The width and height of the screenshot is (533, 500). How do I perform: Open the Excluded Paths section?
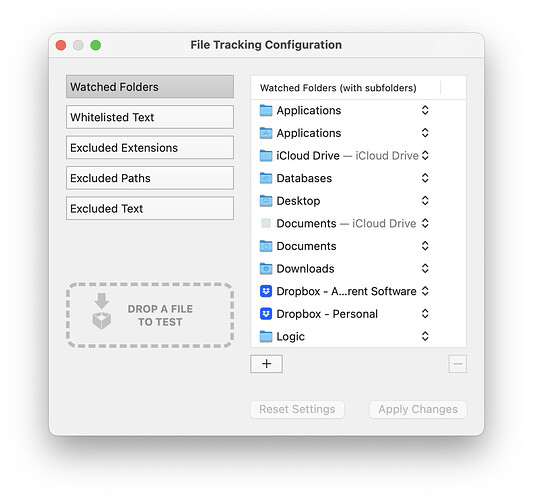coord(150,178)
